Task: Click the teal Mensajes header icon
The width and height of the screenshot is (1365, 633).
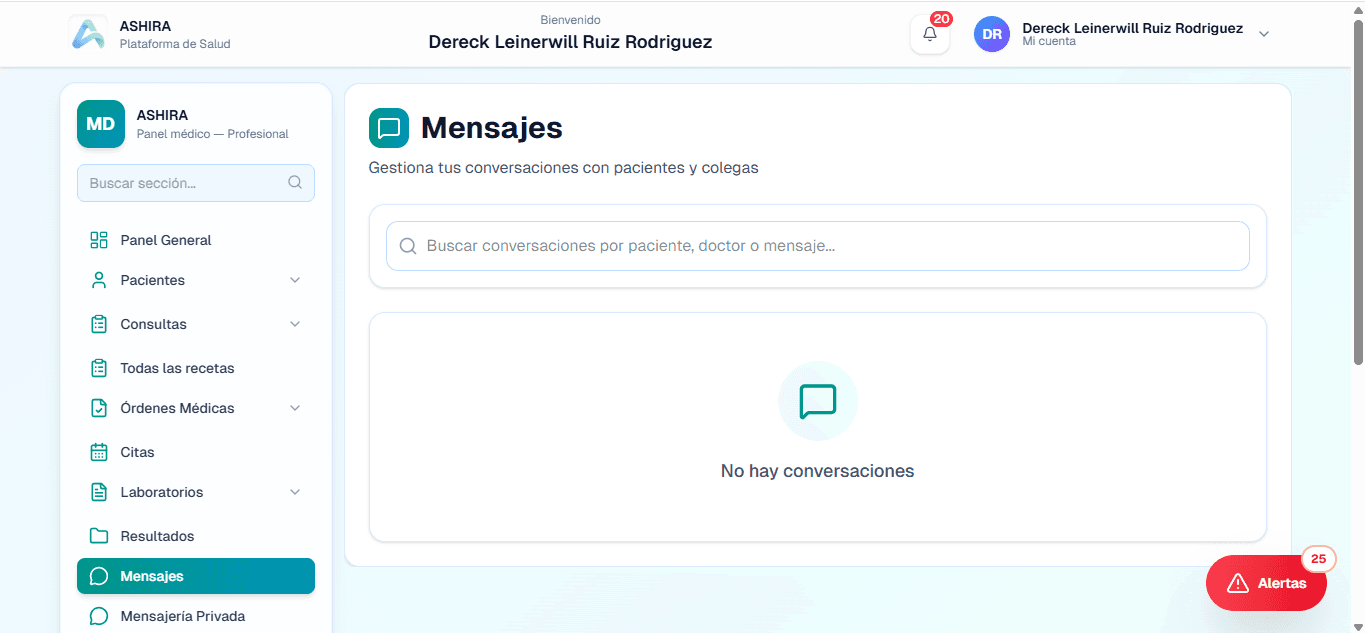Action: click(388, 128)
